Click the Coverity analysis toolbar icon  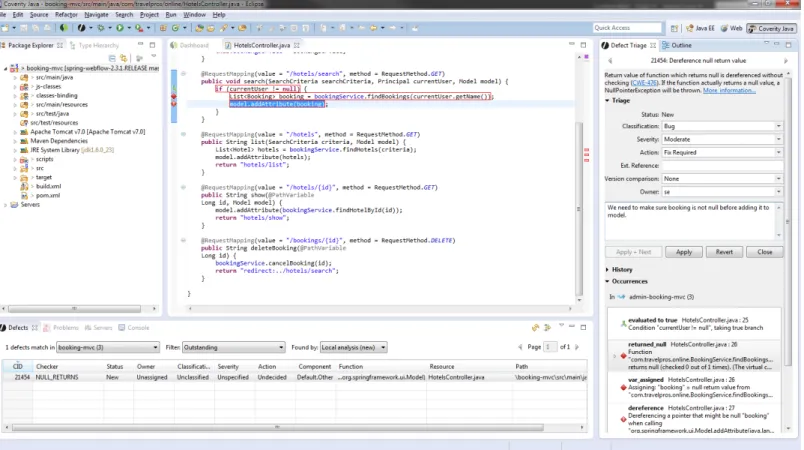(81, 28)
